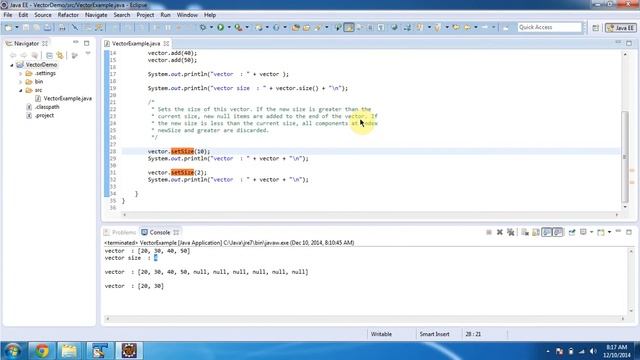
Task: Click the Java EE perspective button
Action: 621,28
